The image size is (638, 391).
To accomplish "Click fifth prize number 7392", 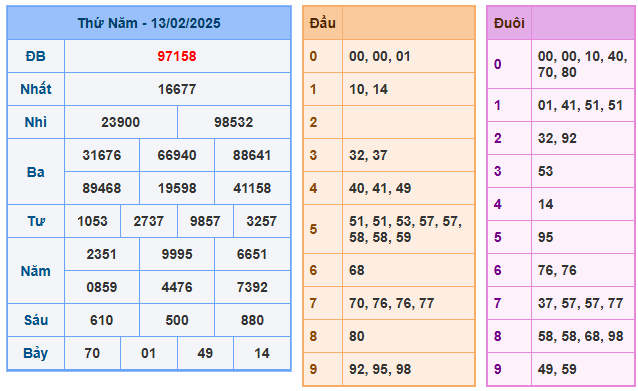I will pyautogui.click(x=252, y=287).
